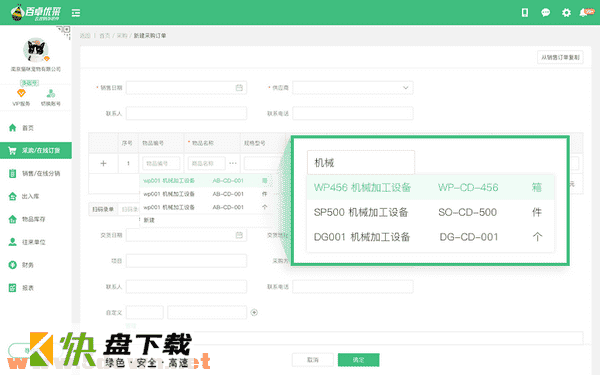Open the company avatar profile picture
The width and height of the screenshot is (600, 375).
click(x=36, y=50)
